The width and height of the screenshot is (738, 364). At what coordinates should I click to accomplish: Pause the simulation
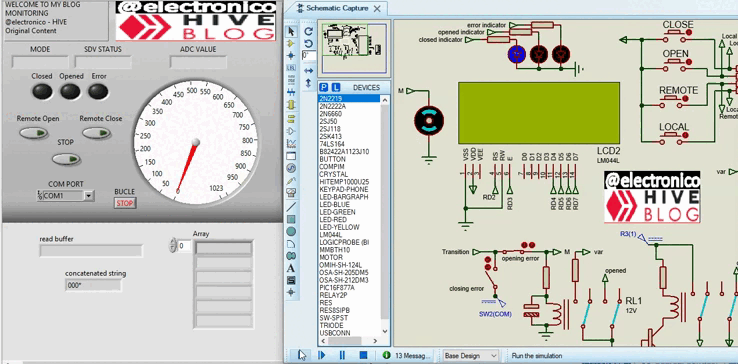click(343, 355)
